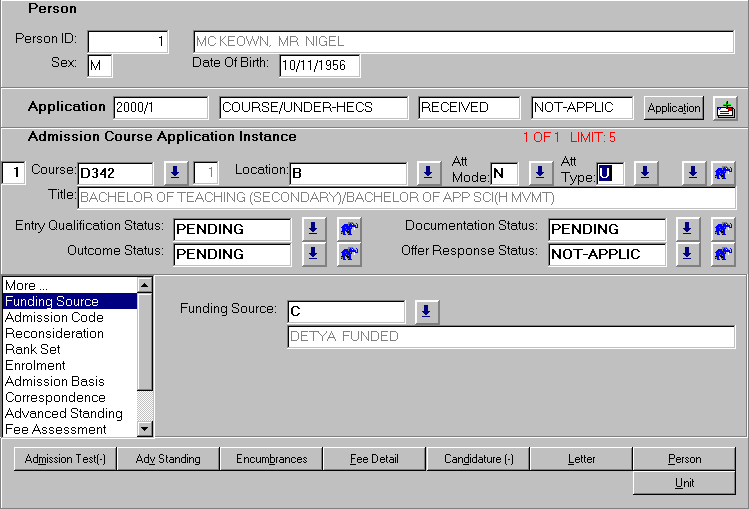Open the Course lookup arrow
Screen dimensions: 749x509
click(174, 173)
